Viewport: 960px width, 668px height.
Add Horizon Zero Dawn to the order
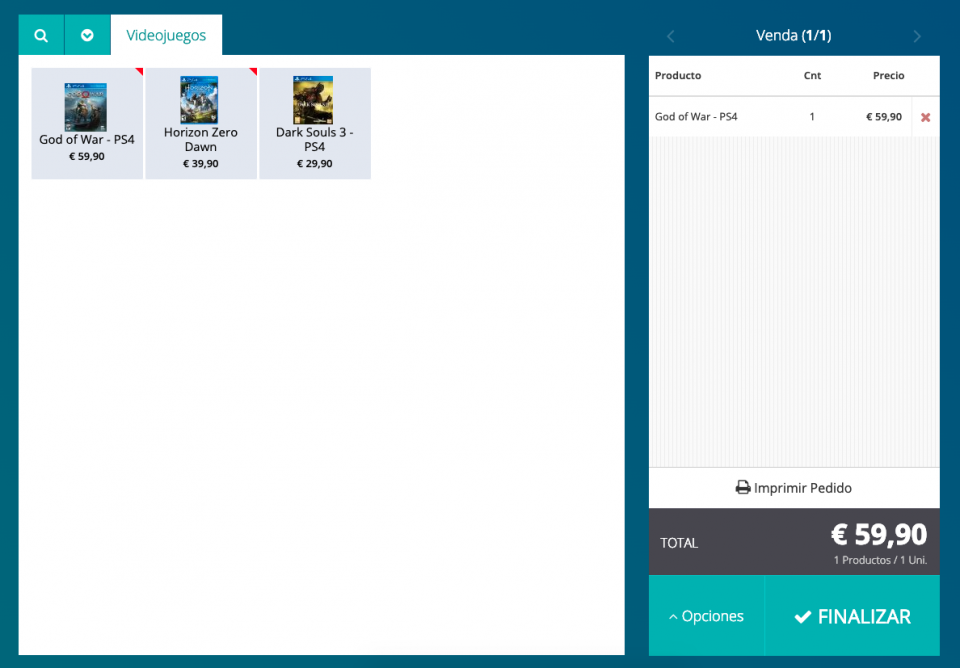pyautogui.click(x=201, y=124)
